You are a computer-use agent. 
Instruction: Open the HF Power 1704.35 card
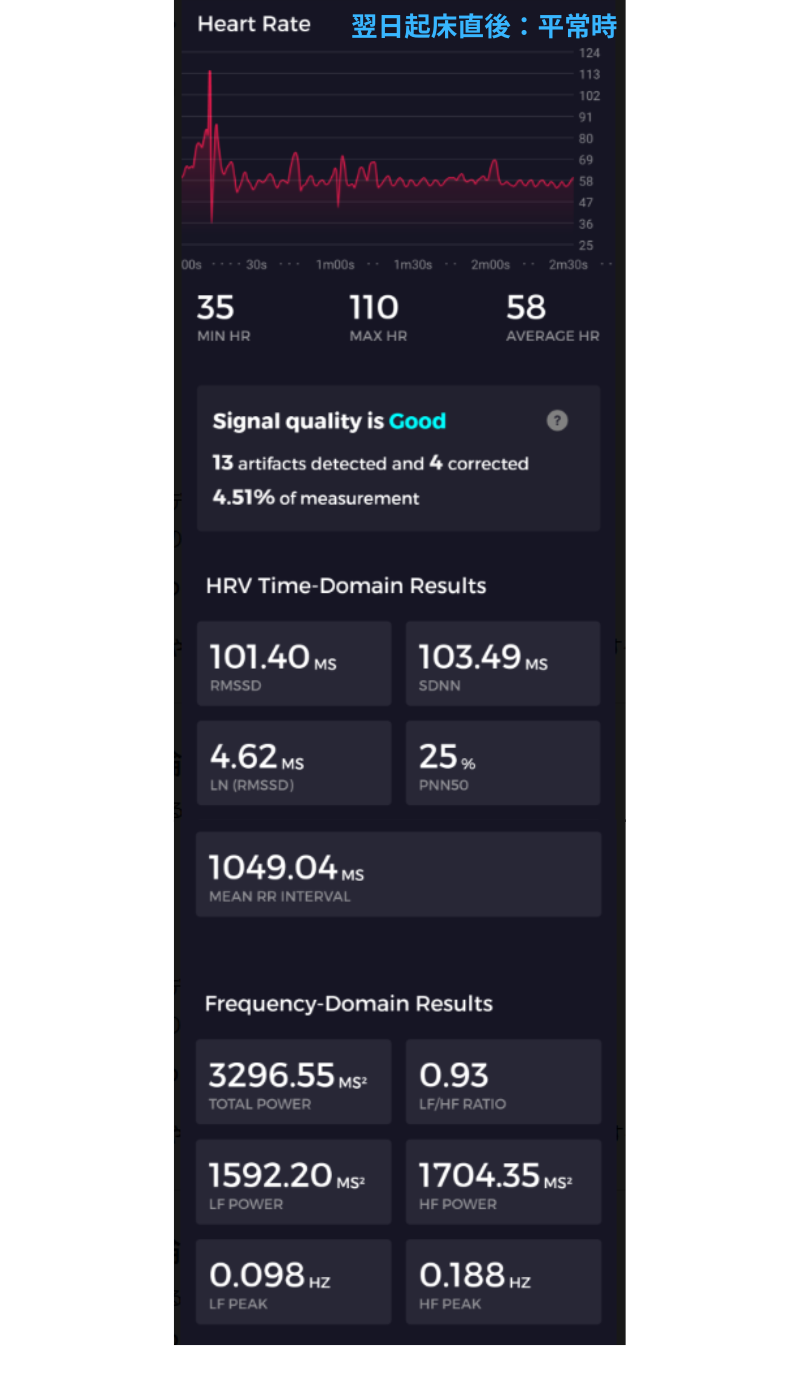point(502,1182)
